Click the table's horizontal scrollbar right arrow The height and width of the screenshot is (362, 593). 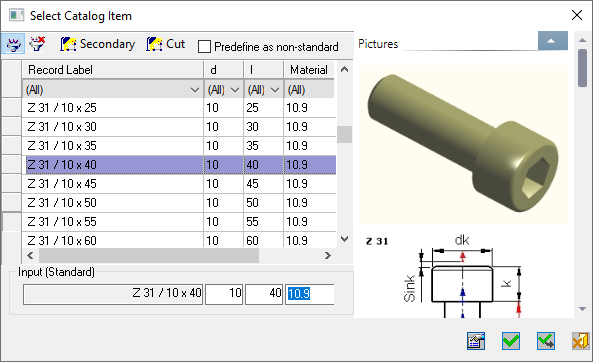point(328,256)
